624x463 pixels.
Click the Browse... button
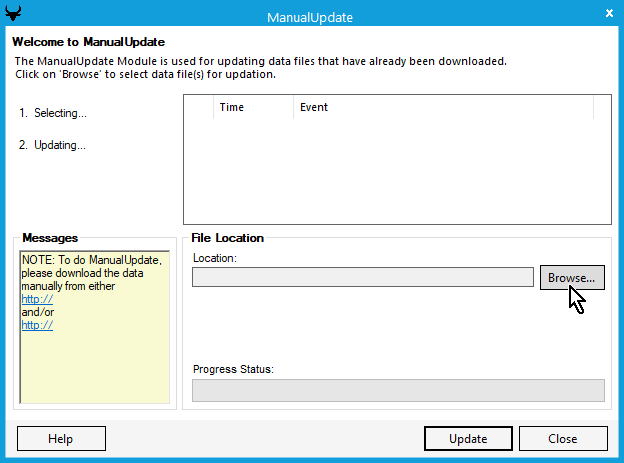(572, 277)
